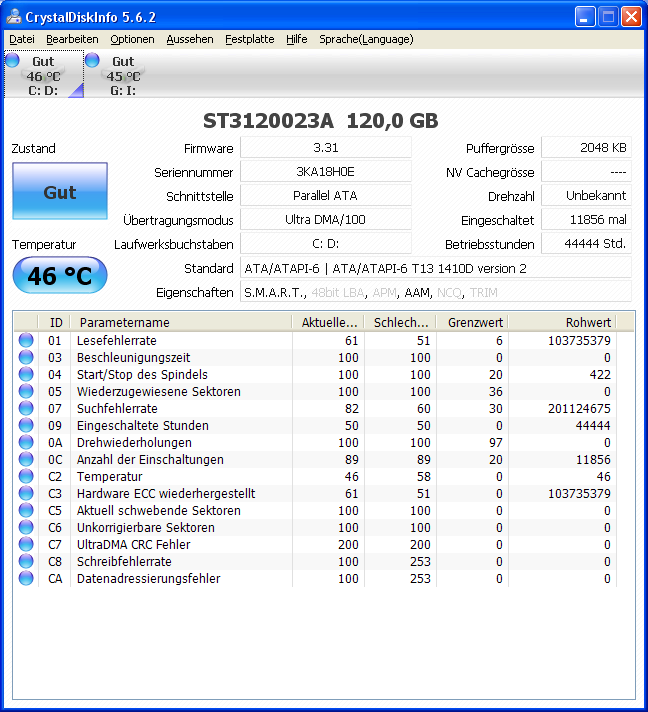The width and height of the screenshot is (648, 712).
Task: Click the Standard field ATA/ATAPI-6
Action: coord(435,268)
